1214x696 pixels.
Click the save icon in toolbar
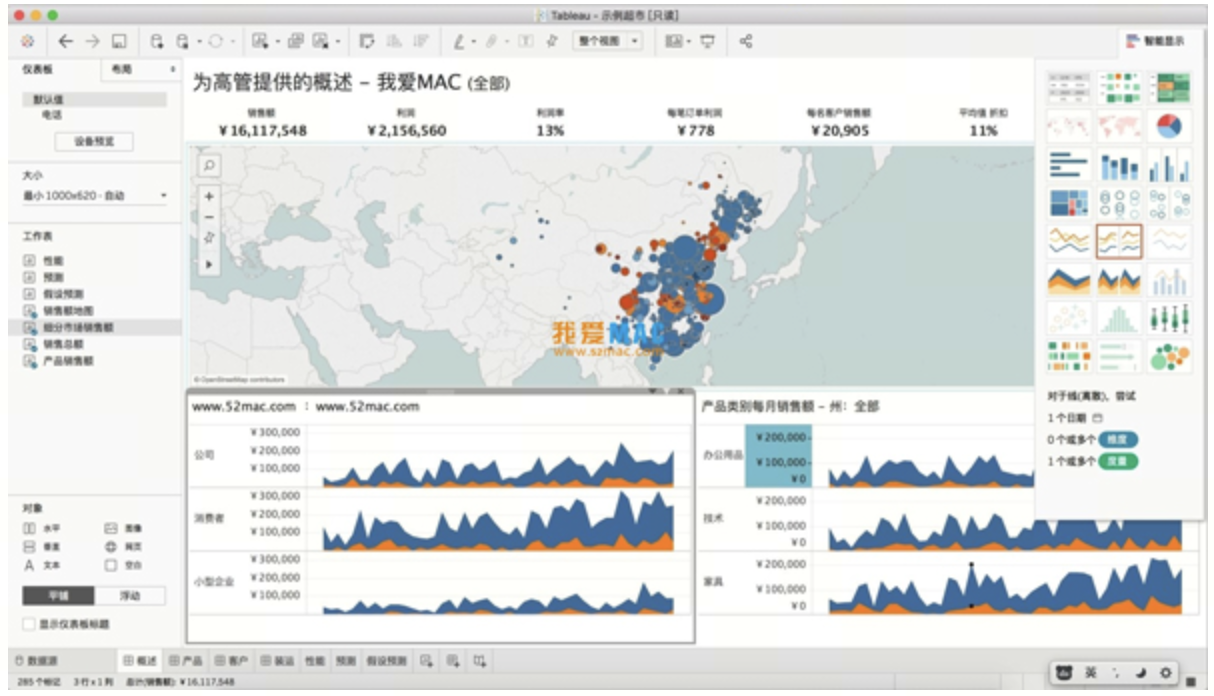[x=119, y=41]
